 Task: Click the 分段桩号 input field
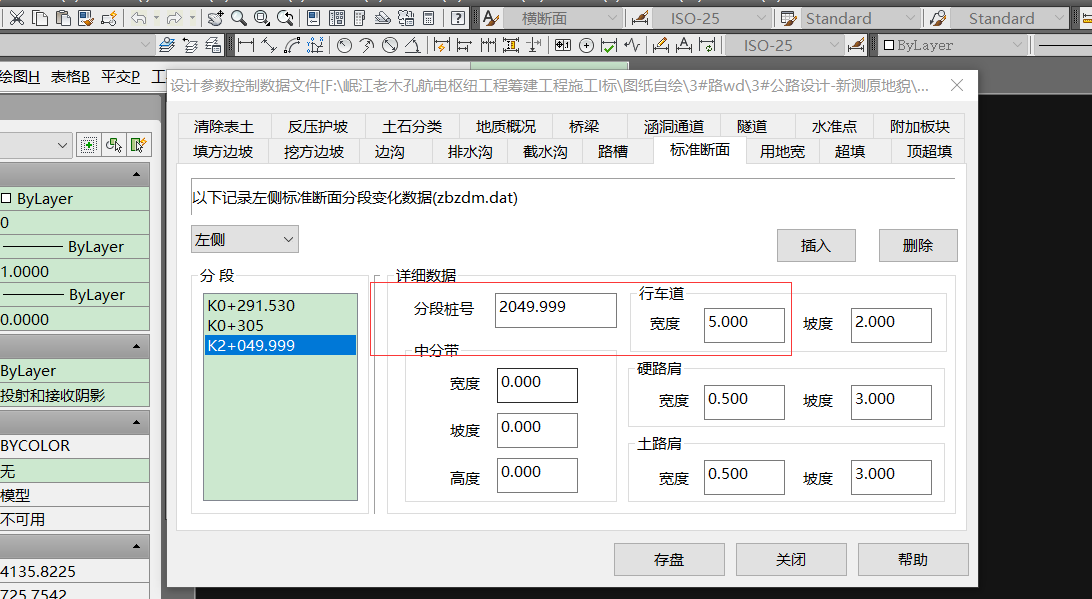(555, 309)
